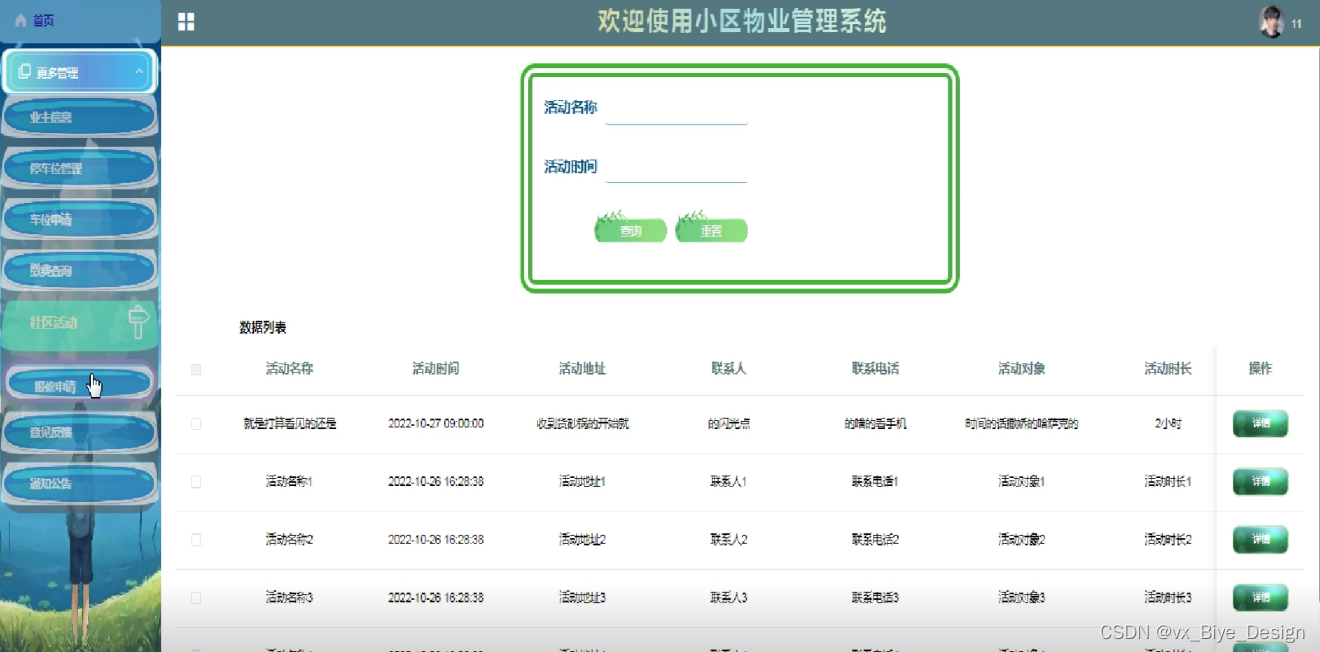
Task: Click the 联系人2 cell
Action: [728, 540]
